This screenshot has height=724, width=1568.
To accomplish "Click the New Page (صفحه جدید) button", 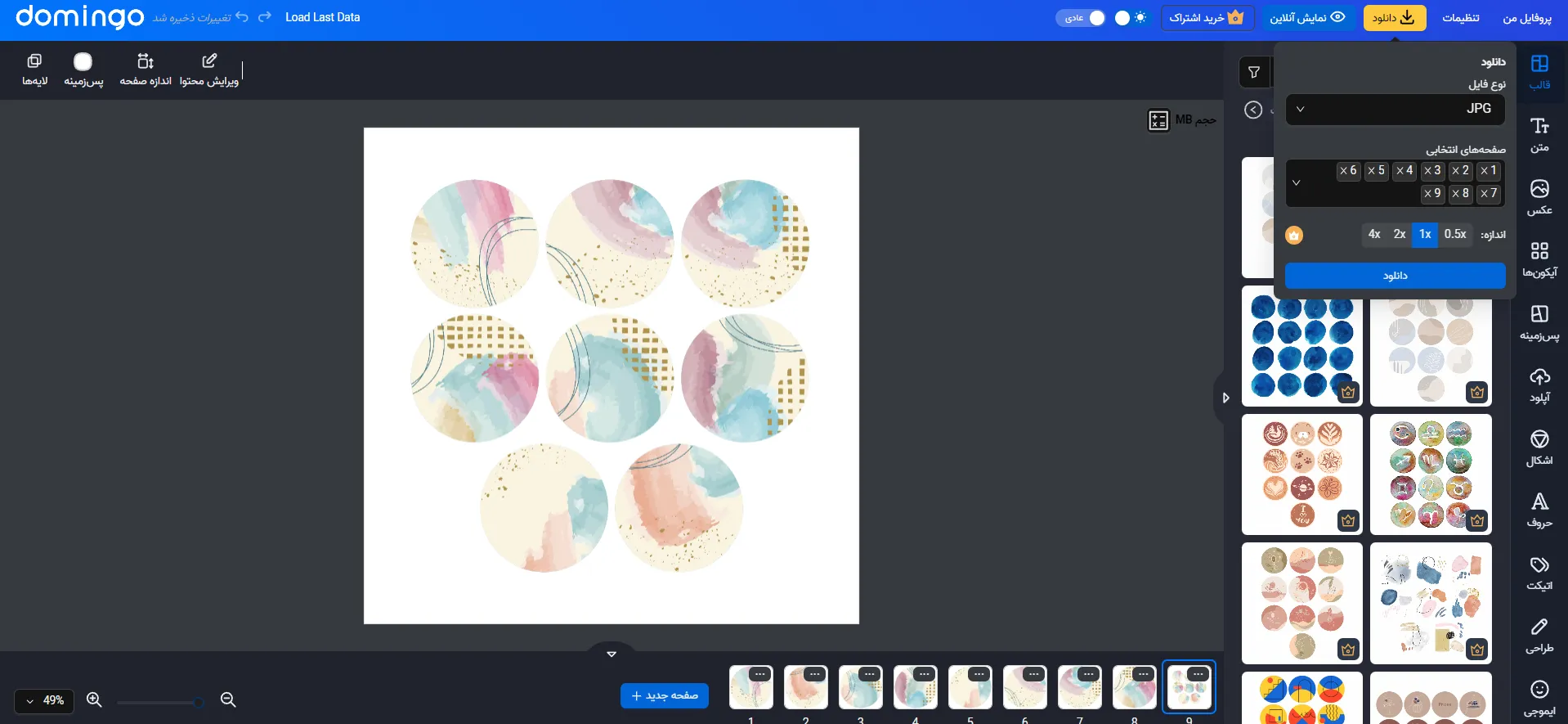I will click(x=665, y=695).
